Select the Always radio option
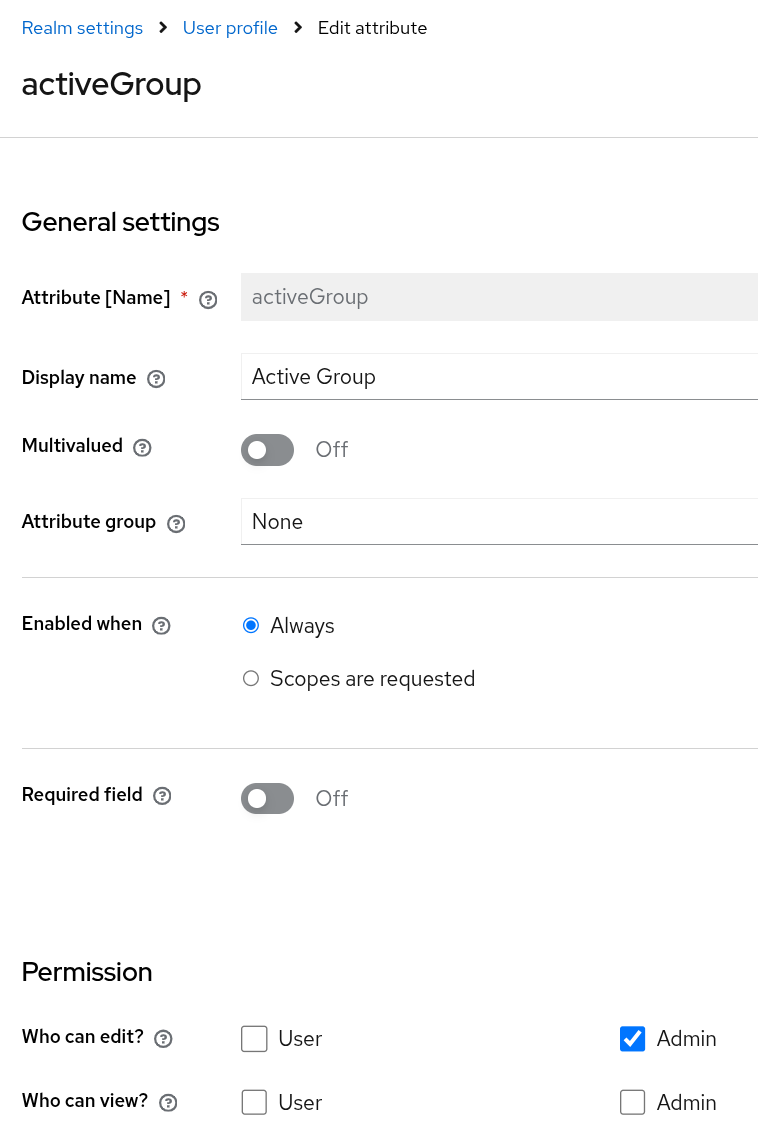 click(x=251, y=626)
